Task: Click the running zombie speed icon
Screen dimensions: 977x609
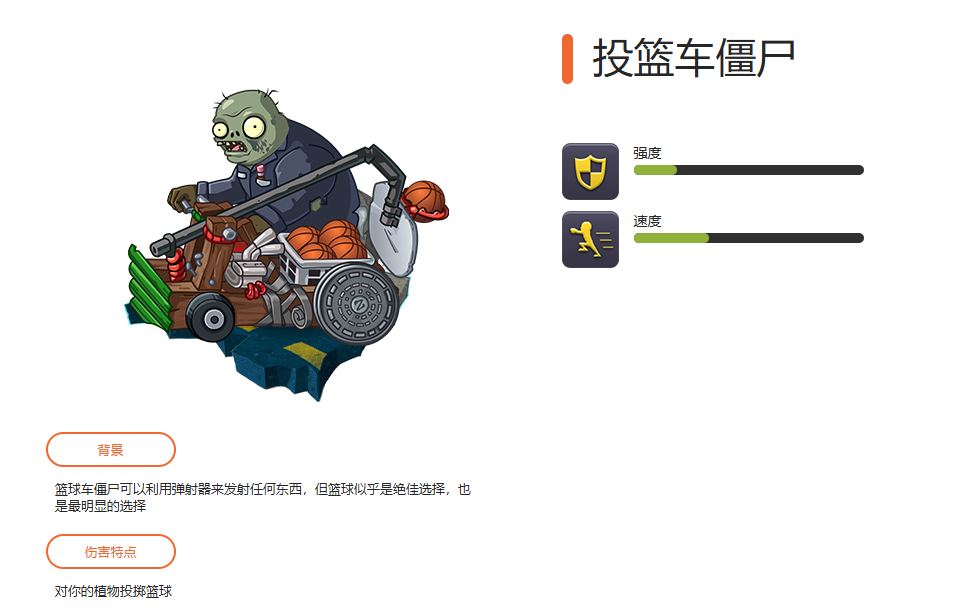Action: click(590, 239)
